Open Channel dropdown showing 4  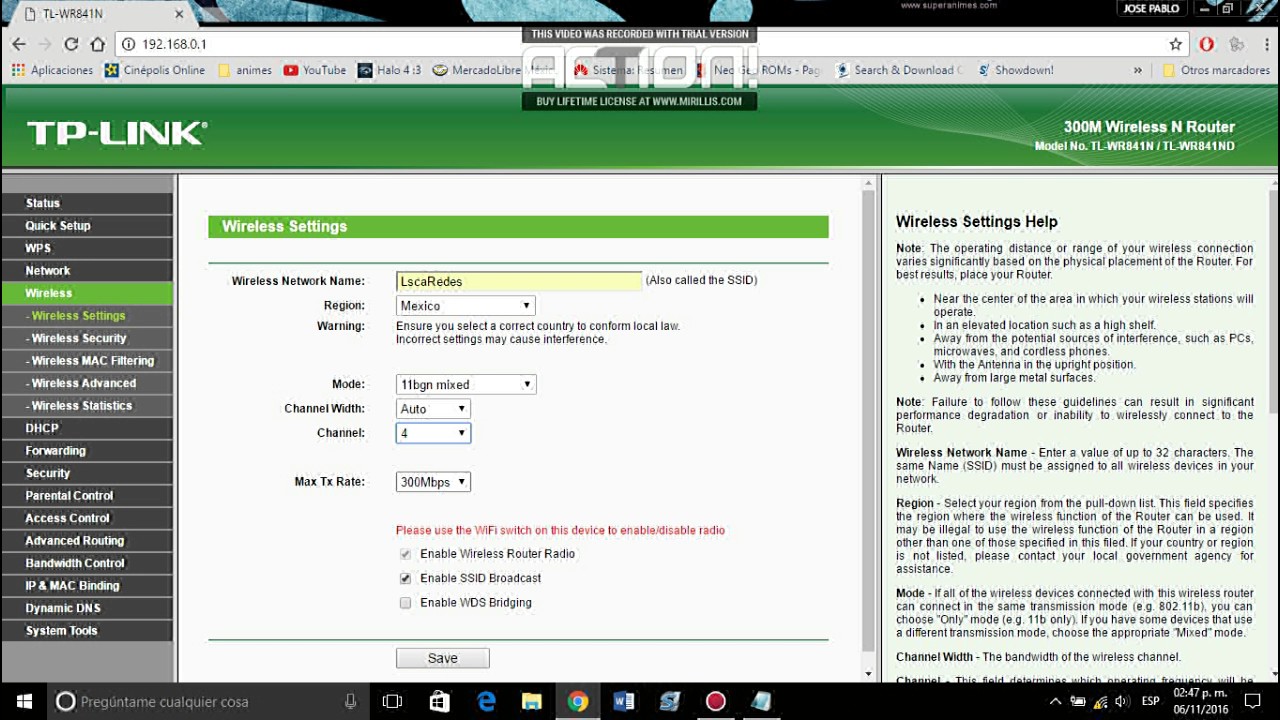433,433
